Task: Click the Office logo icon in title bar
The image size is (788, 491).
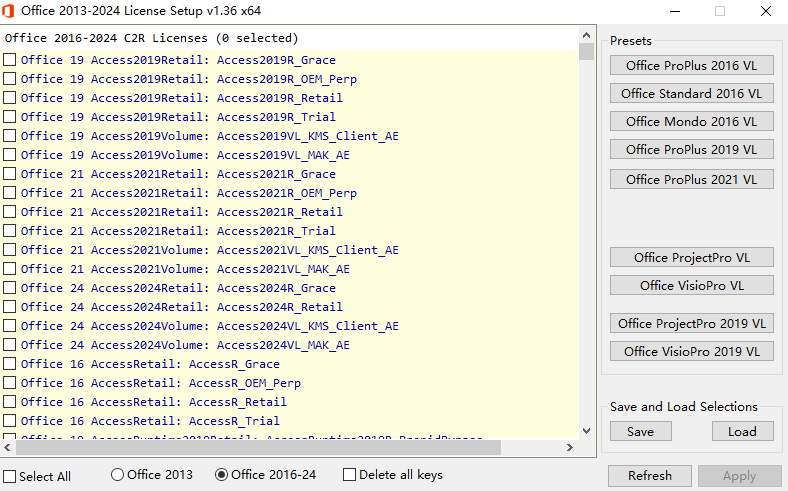Action: point(10,11)
